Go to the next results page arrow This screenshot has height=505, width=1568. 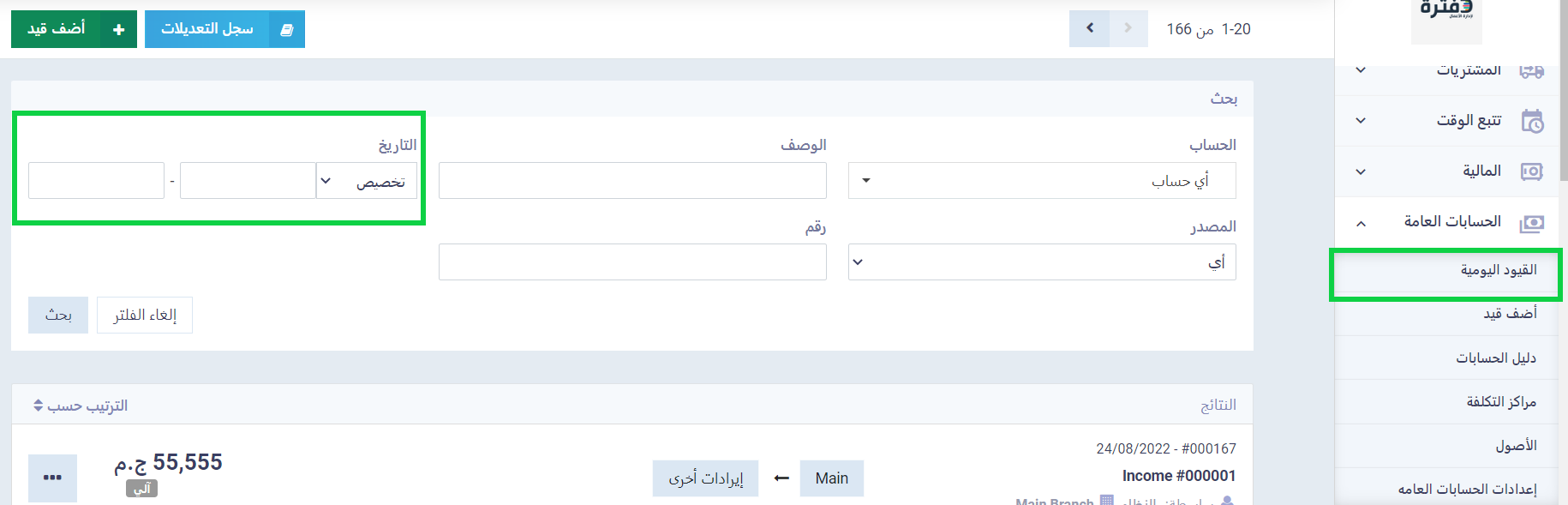pyautogui.click(x=1090, y=28)
